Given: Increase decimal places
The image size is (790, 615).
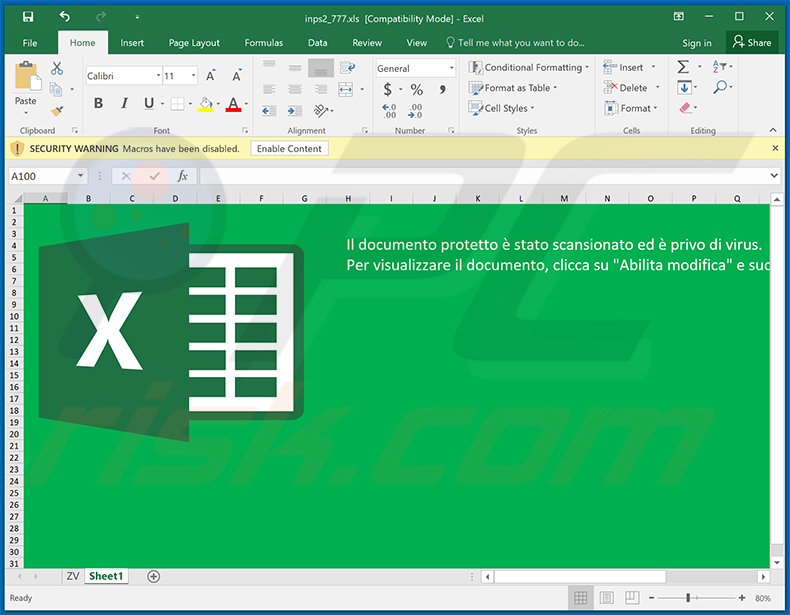Looking at the screenshot, I should 389,111.
